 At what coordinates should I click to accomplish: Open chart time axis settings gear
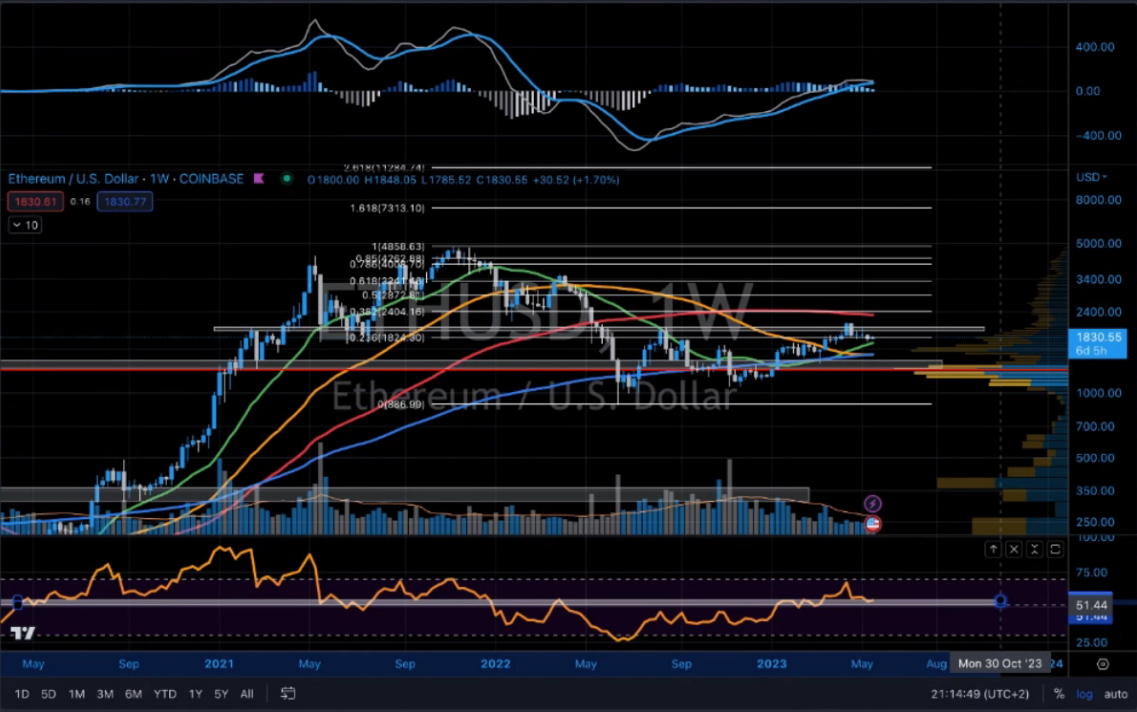1102,663
